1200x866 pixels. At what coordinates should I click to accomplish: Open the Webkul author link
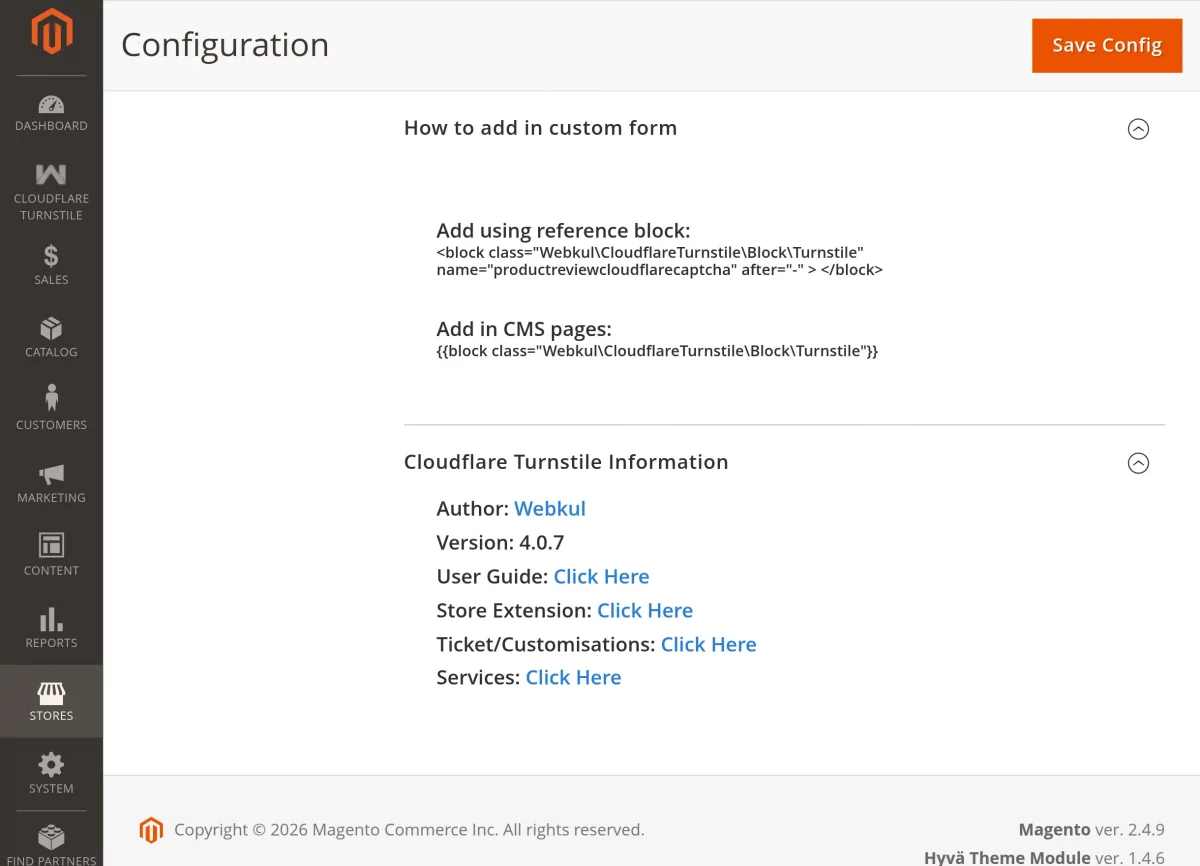[550, 509]
